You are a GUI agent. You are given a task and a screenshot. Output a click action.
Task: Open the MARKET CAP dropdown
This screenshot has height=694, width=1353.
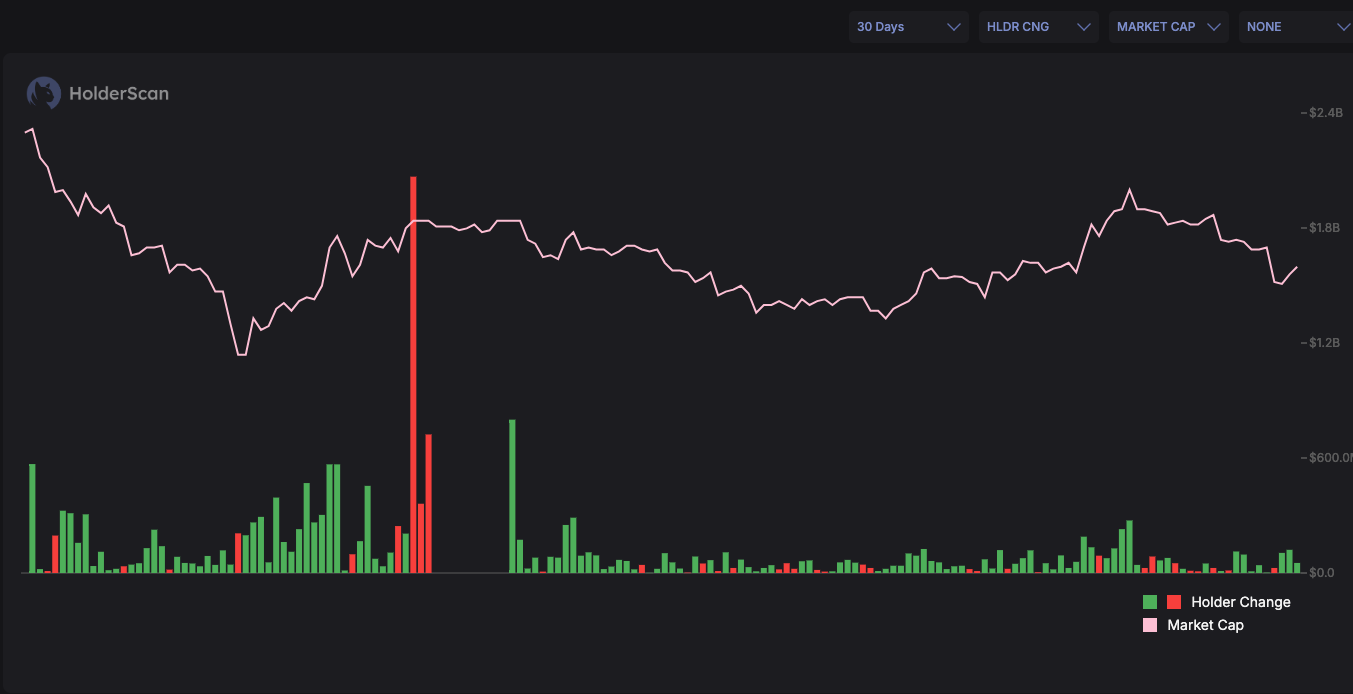tap(1168, 27)
